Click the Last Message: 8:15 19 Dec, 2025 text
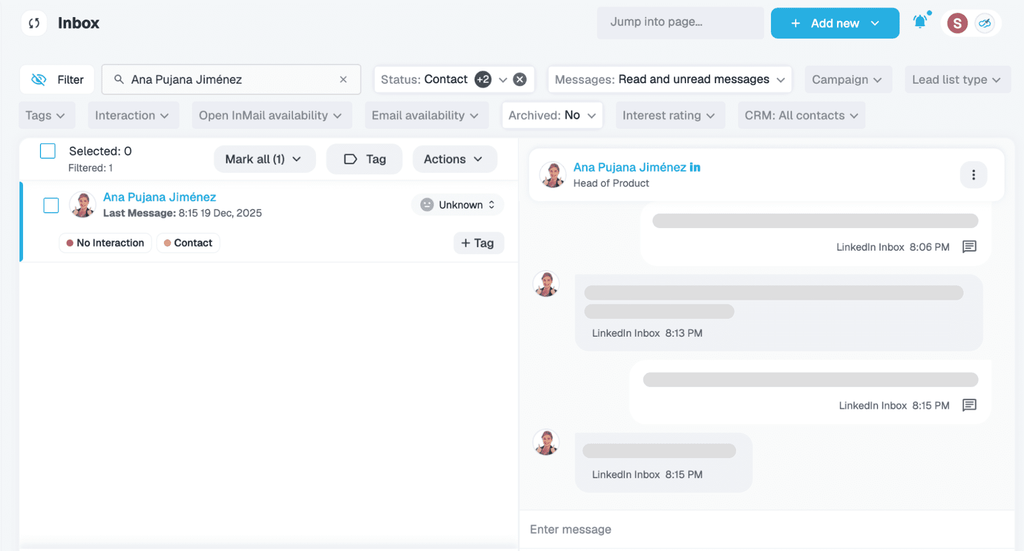The width and height of the screenshot is (1024, 551). [182, 213]
